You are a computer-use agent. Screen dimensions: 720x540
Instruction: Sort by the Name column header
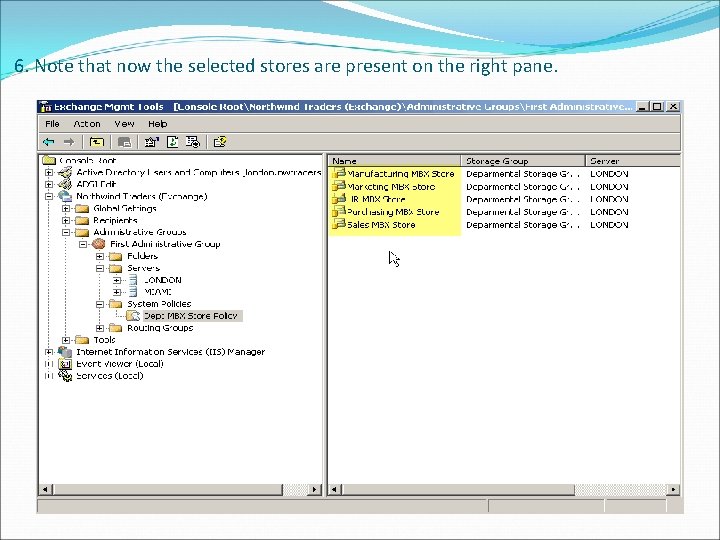[395, 161]
